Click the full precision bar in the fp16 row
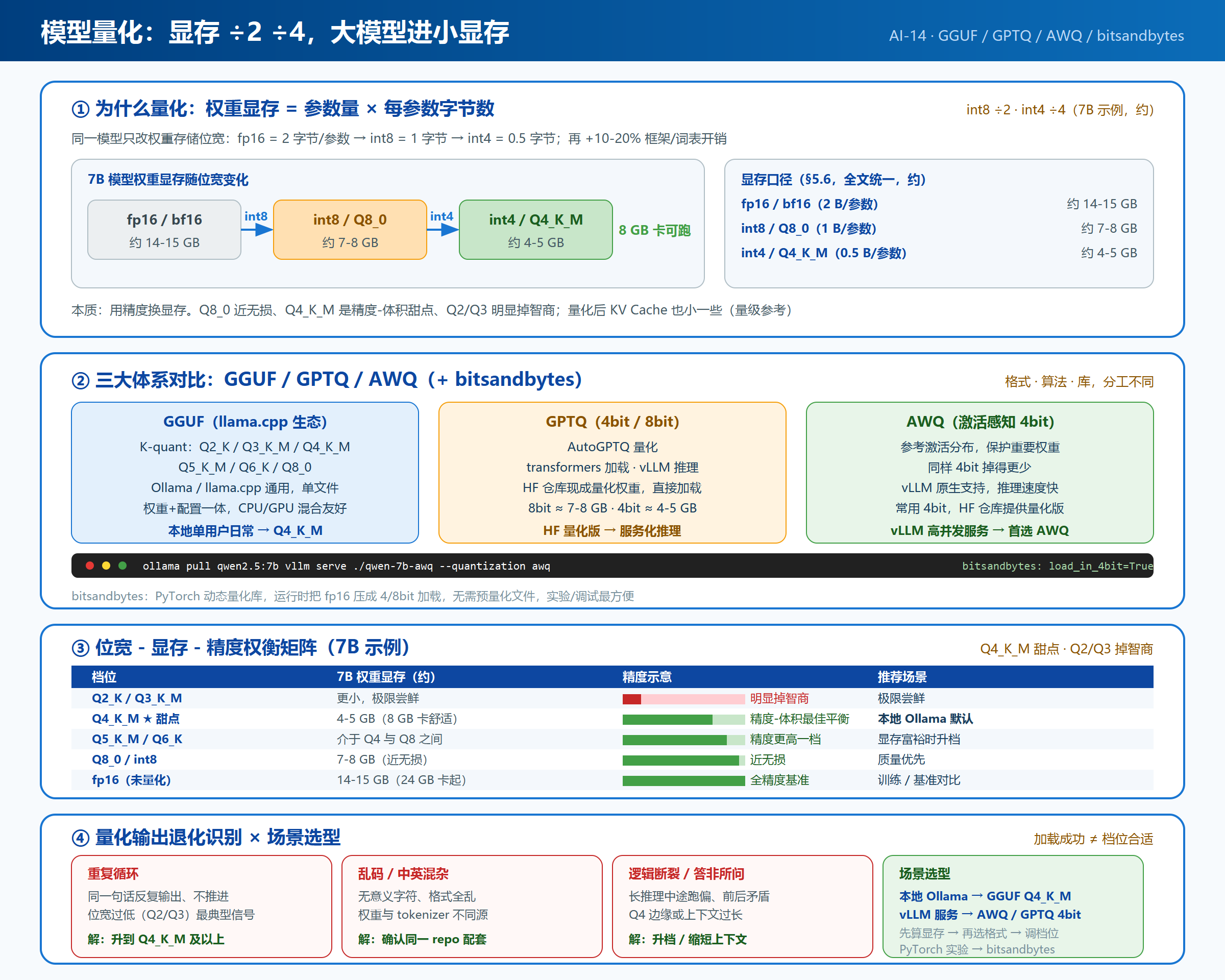Screen dimensions: 1225x980 (x=683, y=780)
